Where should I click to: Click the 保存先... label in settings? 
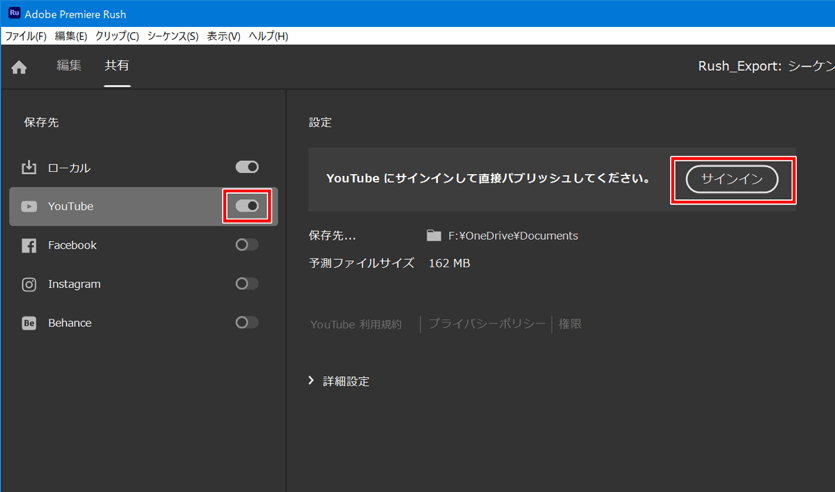click(x=332, y=235)
